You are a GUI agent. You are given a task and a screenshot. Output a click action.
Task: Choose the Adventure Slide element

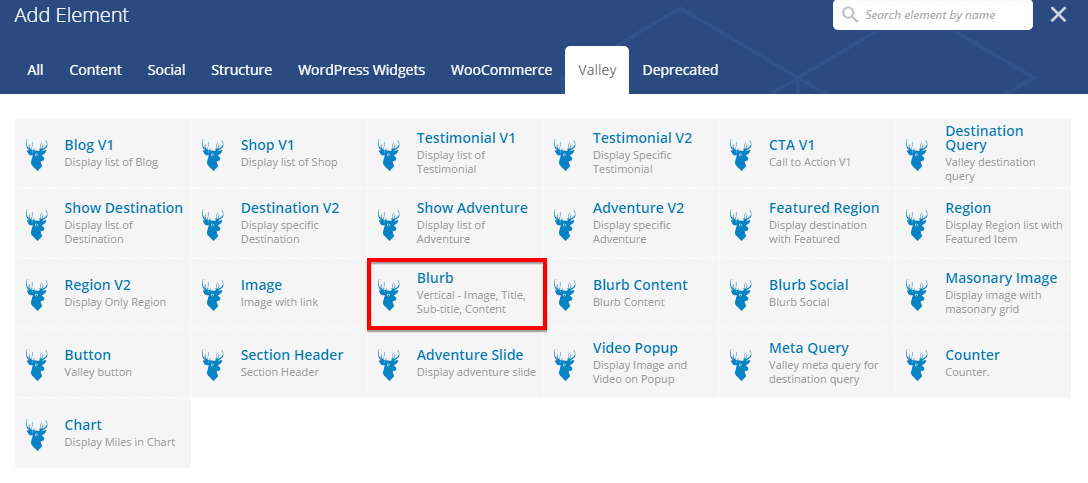click(x=469, y=355)
